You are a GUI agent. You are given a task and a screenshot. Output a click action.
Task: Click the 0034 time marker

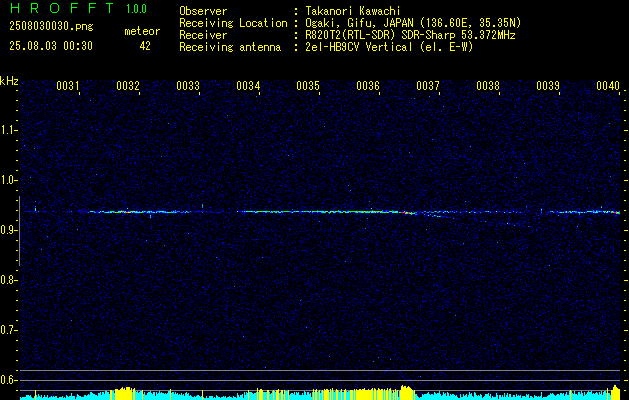coord(248,85)
